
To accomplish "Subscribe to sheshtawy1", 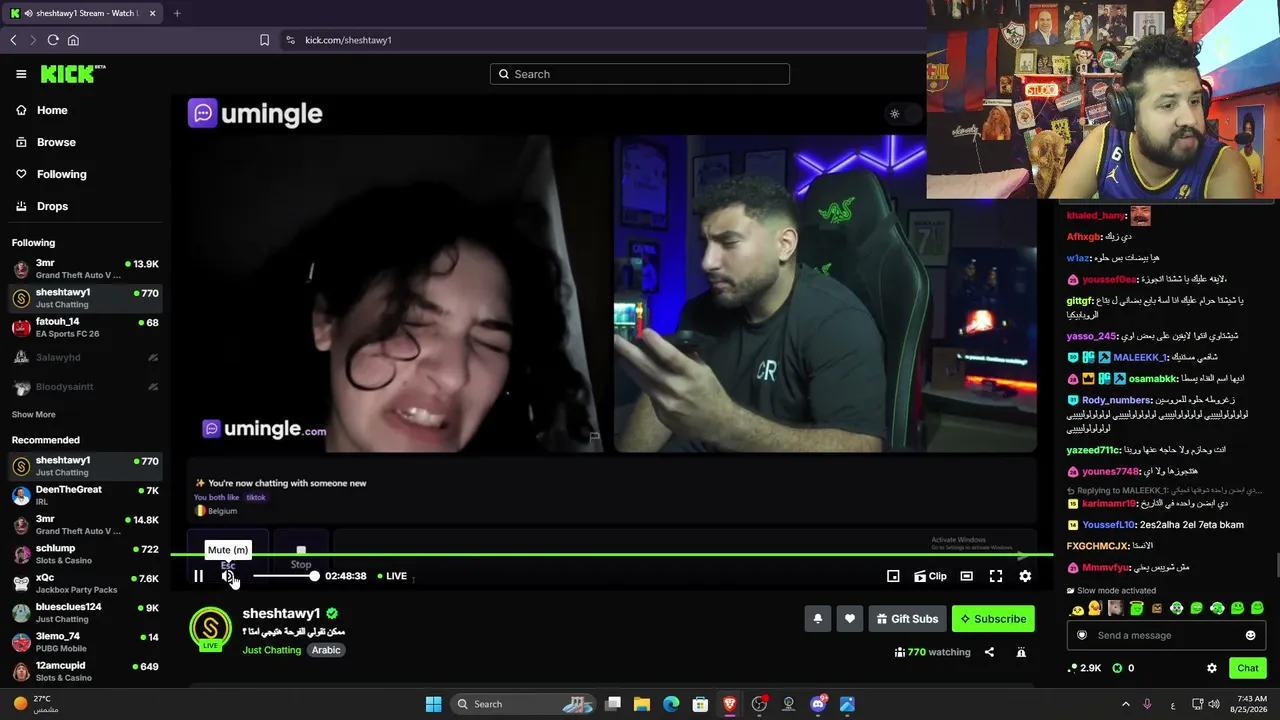I will click(993, 619).
